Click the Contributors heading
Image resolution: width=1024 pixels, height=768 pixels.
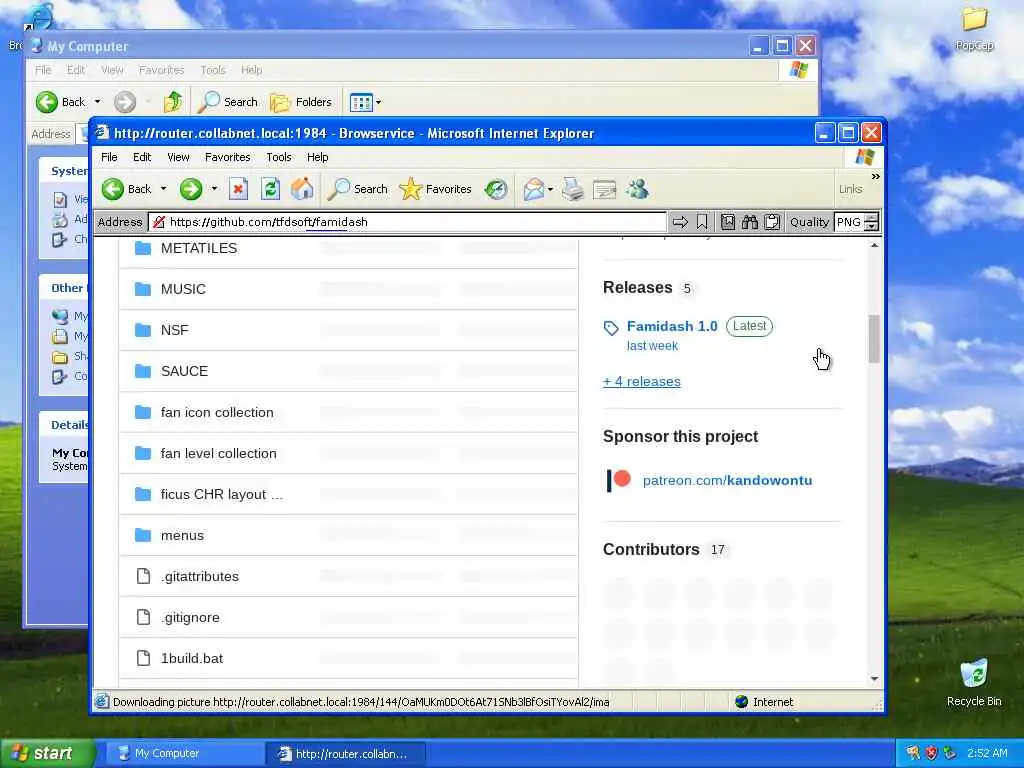click(651, 550)
